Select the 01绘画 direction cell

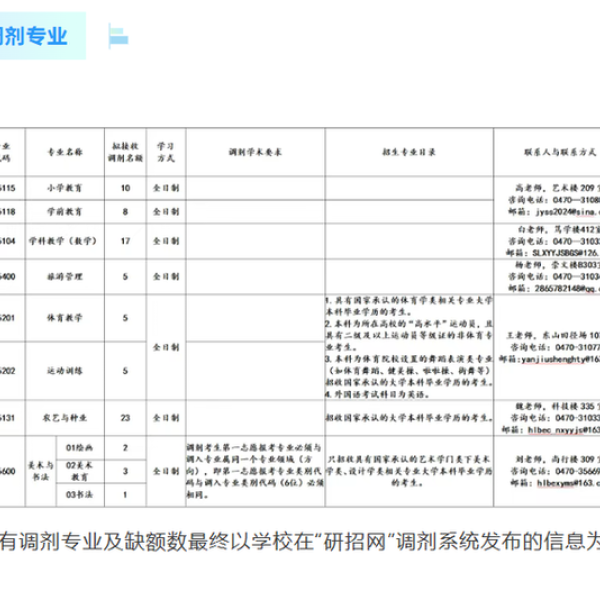point(80,448)
